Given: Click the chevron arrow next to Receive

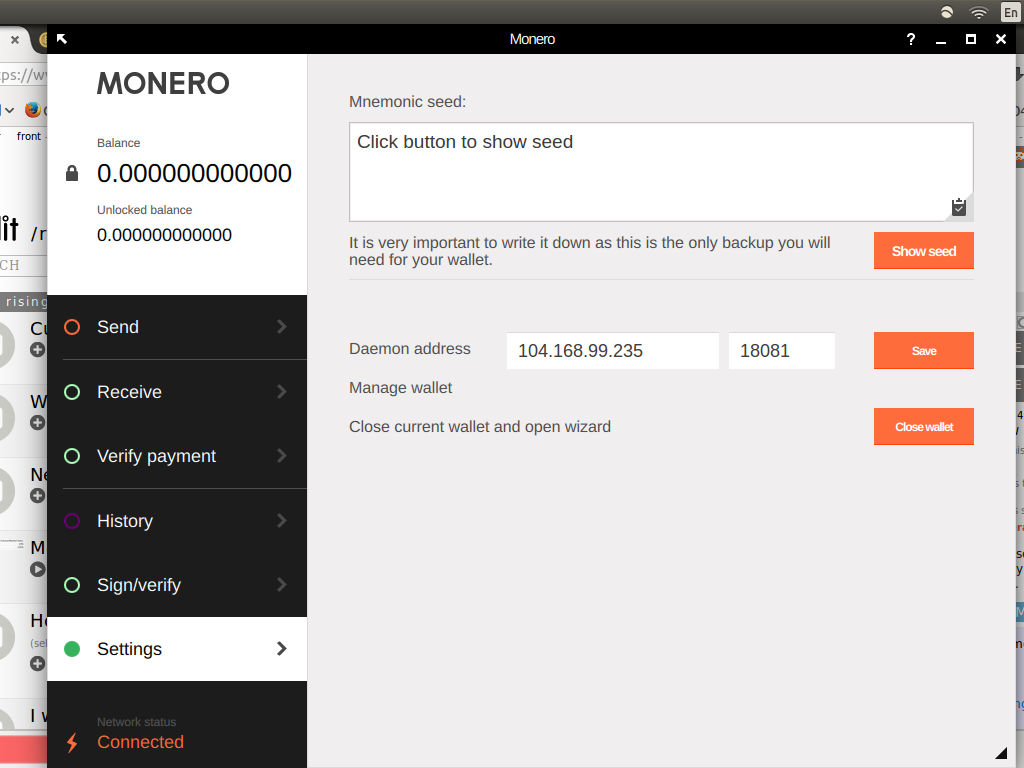Looking at the screenshot, I should 281,391.
